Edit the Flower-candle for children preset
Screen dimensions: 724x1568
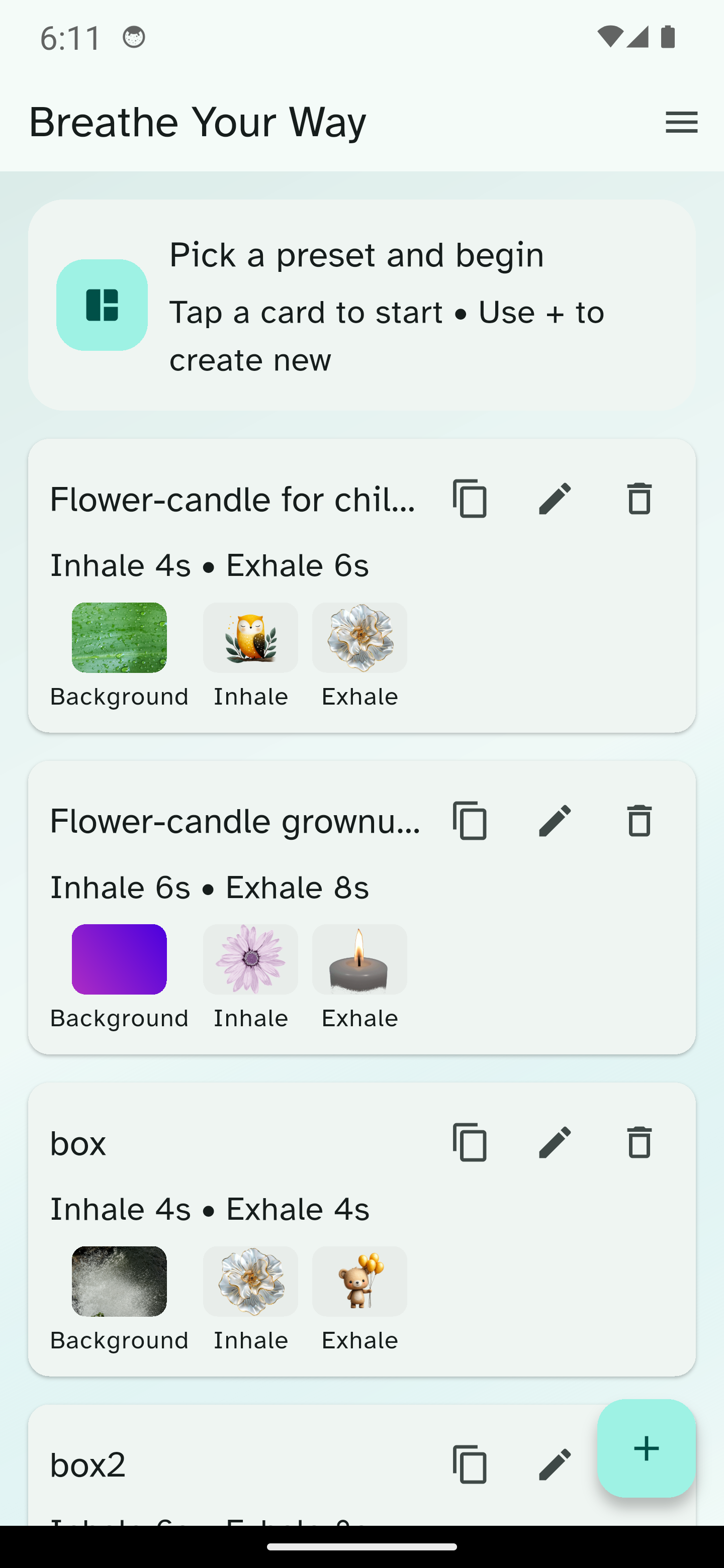(555, 499)
